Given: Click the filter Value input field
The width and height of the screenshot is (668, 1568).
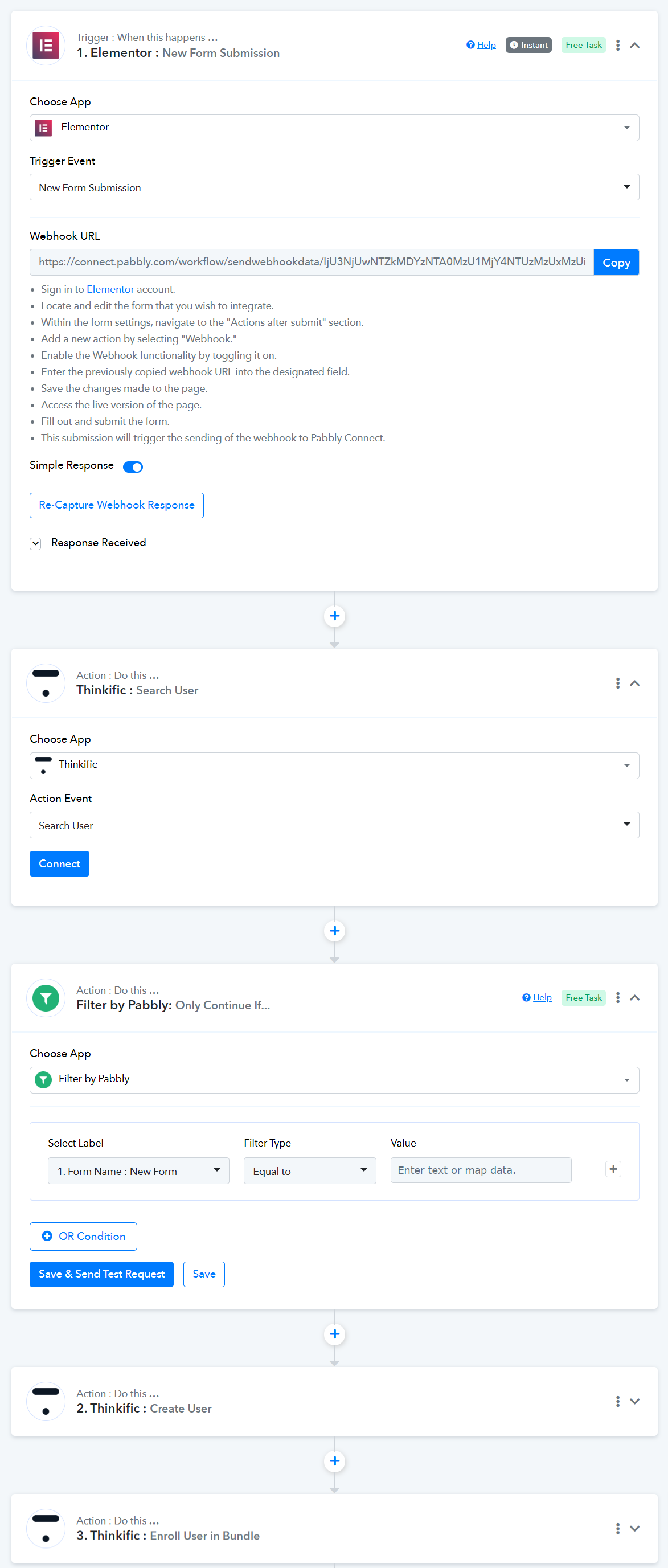Looking at the screenshot, I should (480, 1170).
